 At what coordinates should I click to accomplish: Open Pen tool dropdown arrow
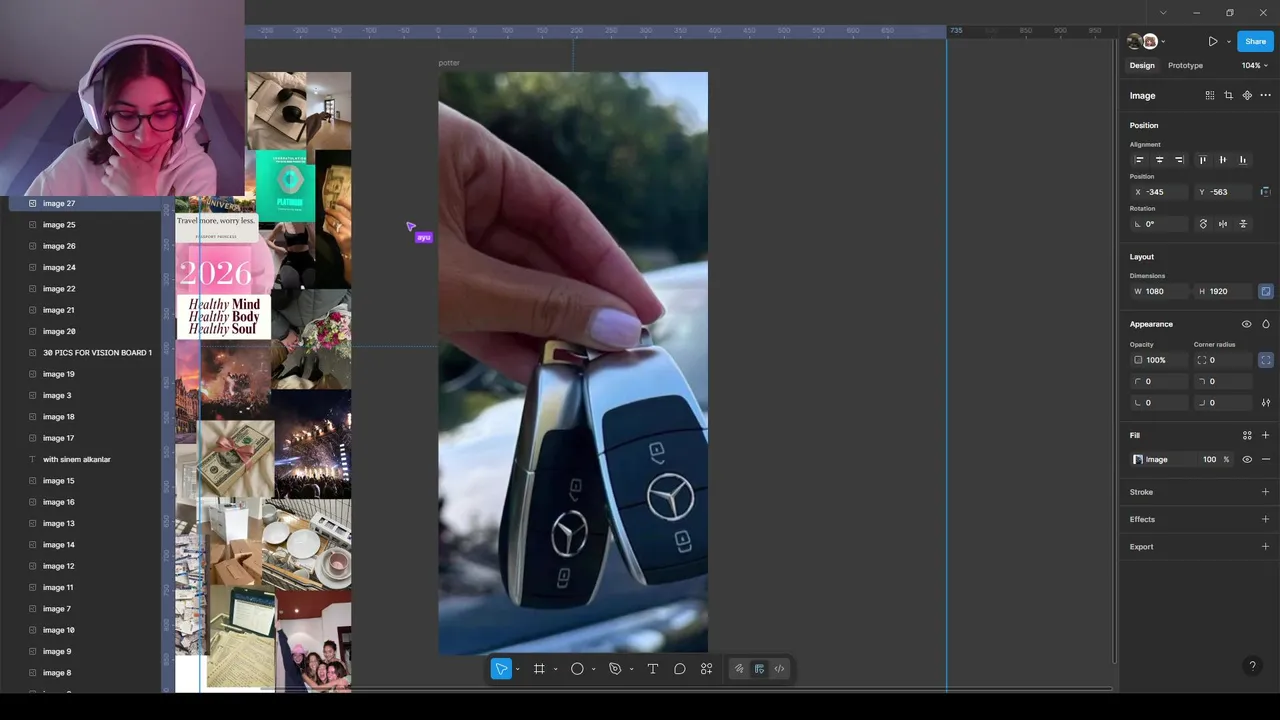point(631,669)
